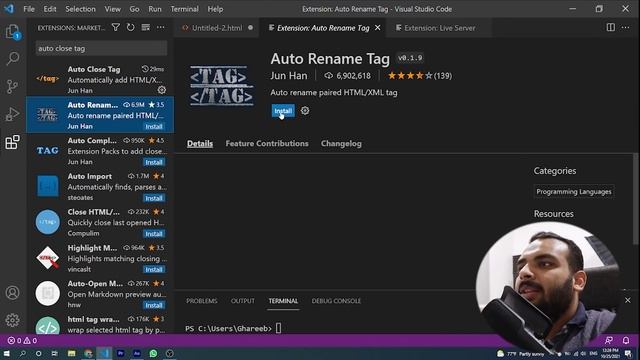Open the Terminal menu
Image resolution: width=640 pixels, height=360 pixels.
184,9
